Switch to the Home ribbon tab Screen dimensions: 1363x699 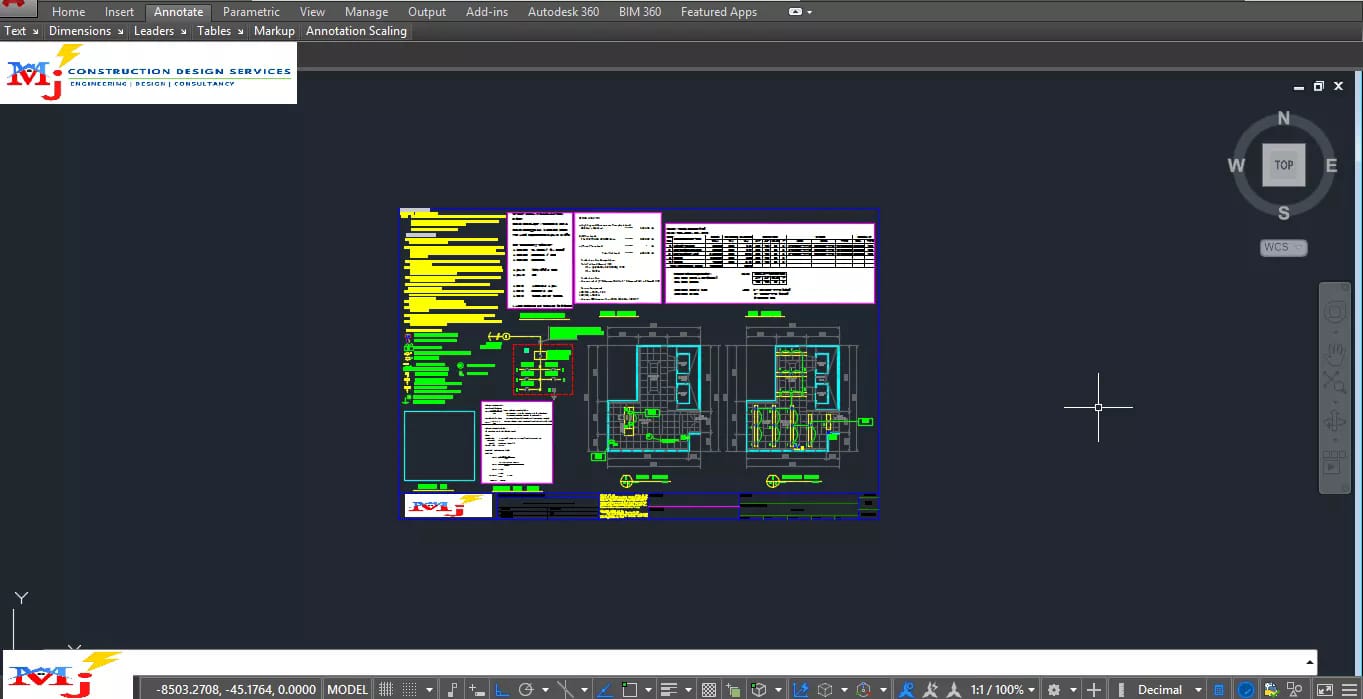click(68, 12)
